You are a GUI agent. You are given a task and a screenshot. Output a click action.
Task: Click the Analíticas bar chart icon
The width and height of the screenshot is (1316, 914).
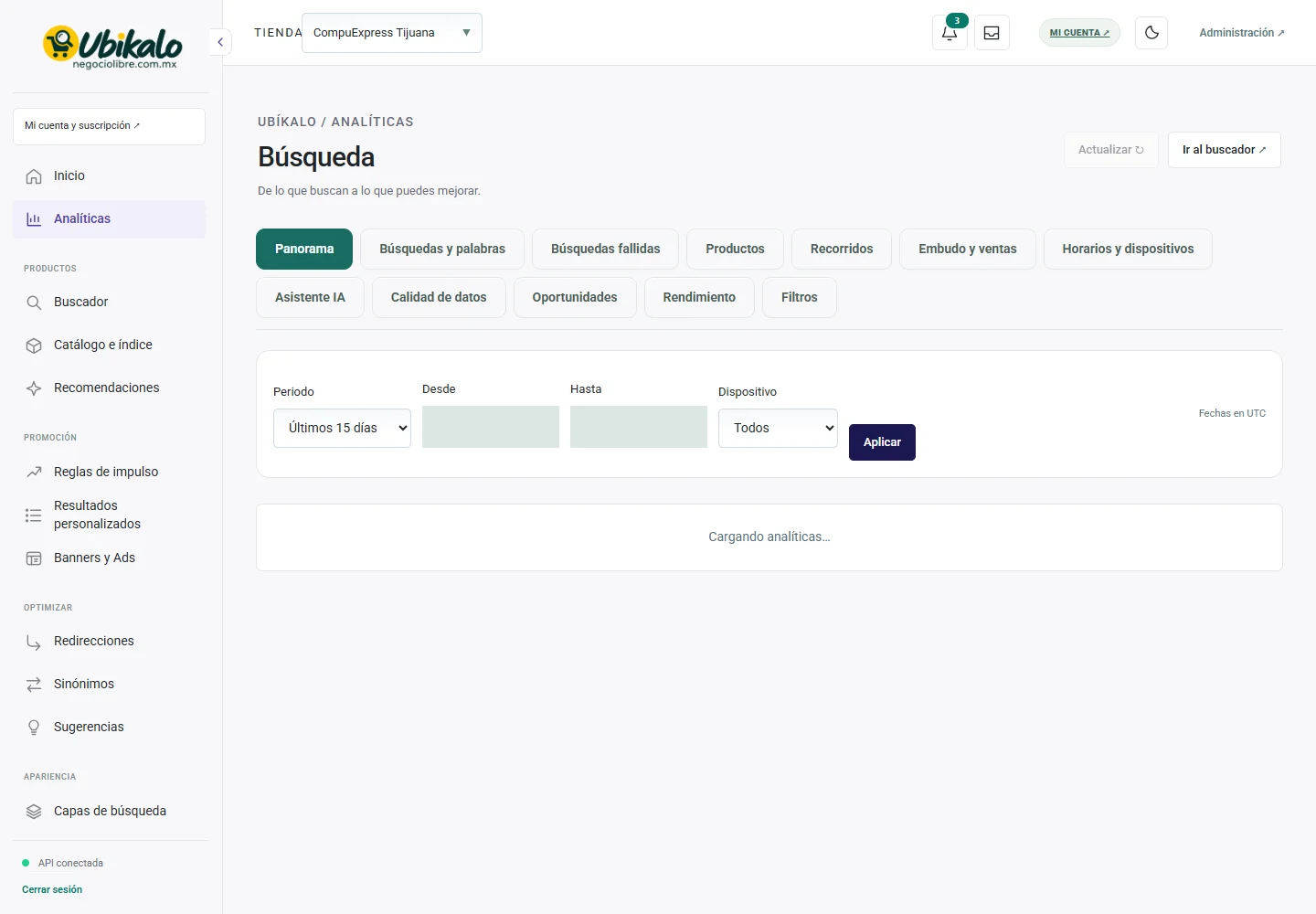pos(34,219)
